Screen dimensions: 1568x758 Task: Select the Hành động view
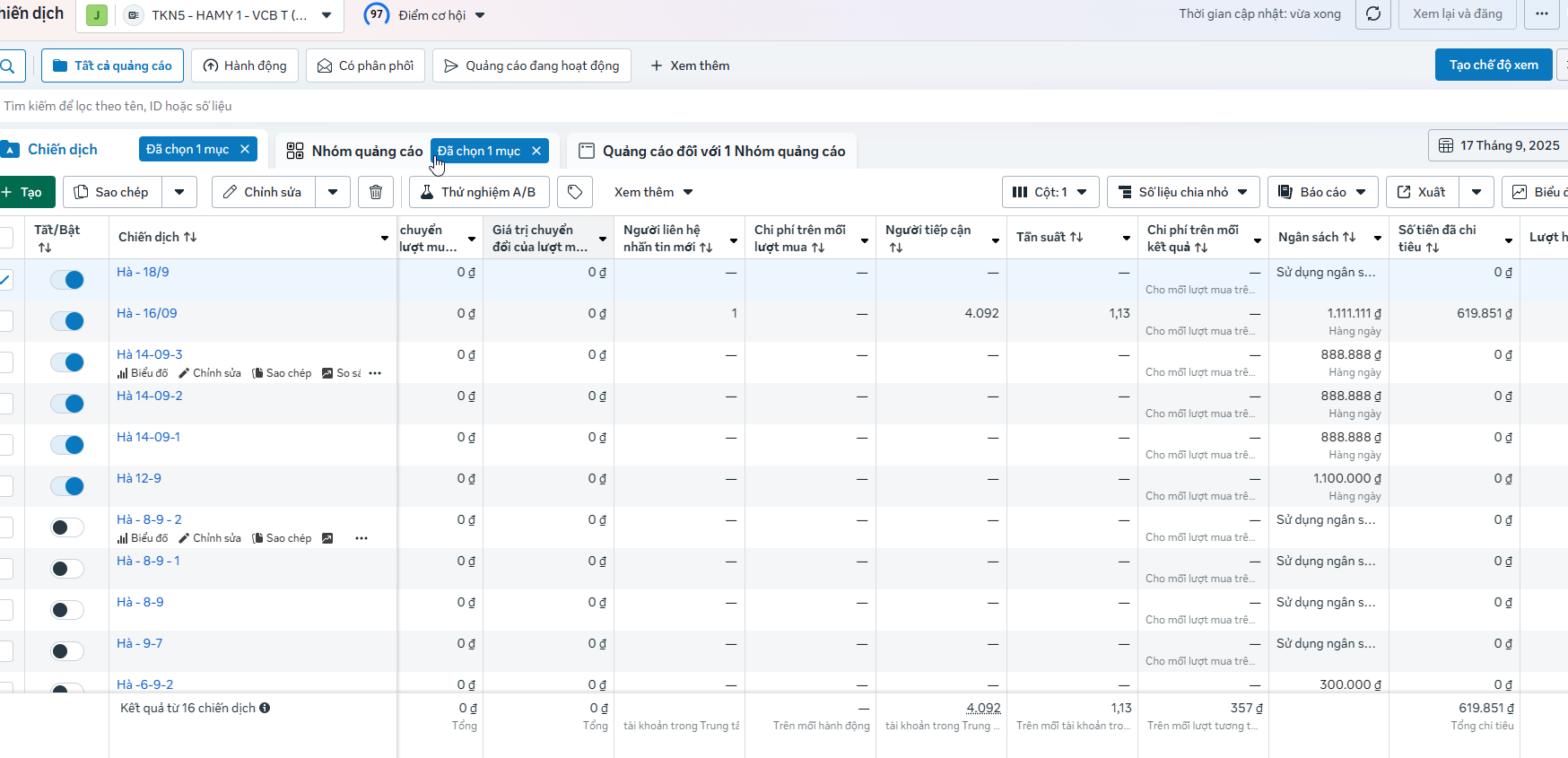click(x=245, y=65)
